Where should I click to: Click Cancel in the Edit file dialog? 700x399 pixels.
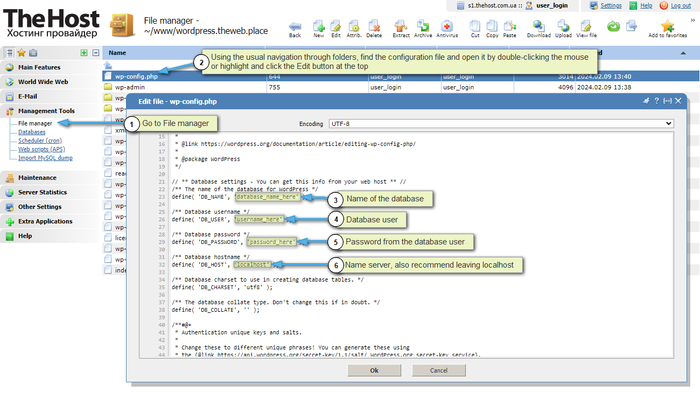click(439, 370)
